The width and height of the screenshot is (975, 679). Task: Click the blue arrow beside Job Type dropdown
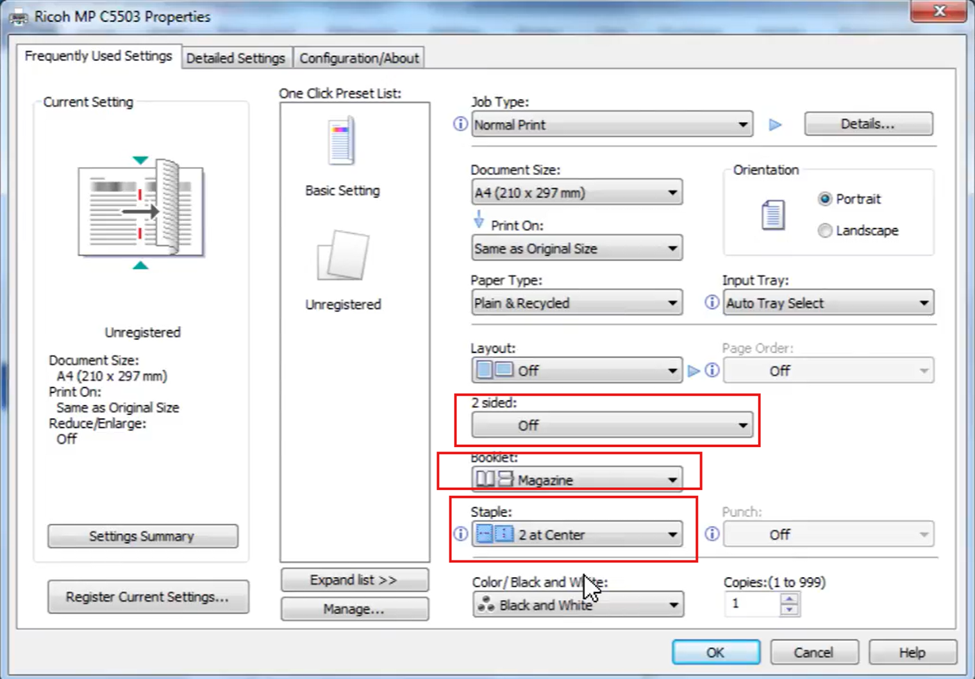click(775, 124)
